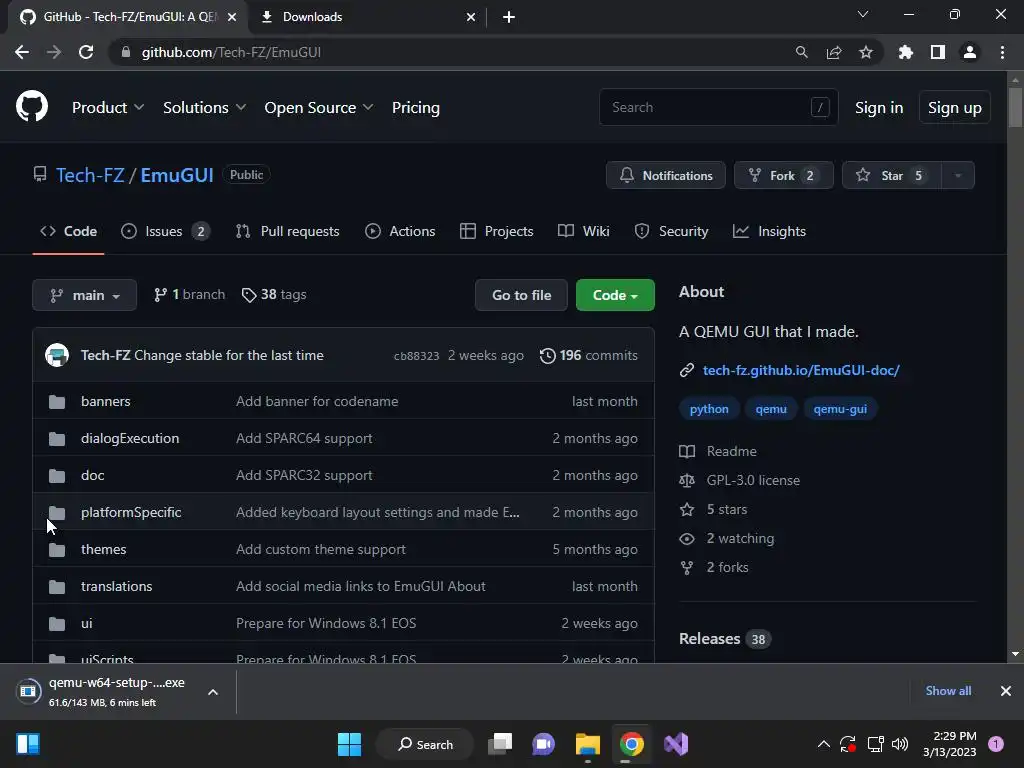1024x768 pixels.
Task: Open the Chat app on the taskbar
Action: click(x=543, y=744)
